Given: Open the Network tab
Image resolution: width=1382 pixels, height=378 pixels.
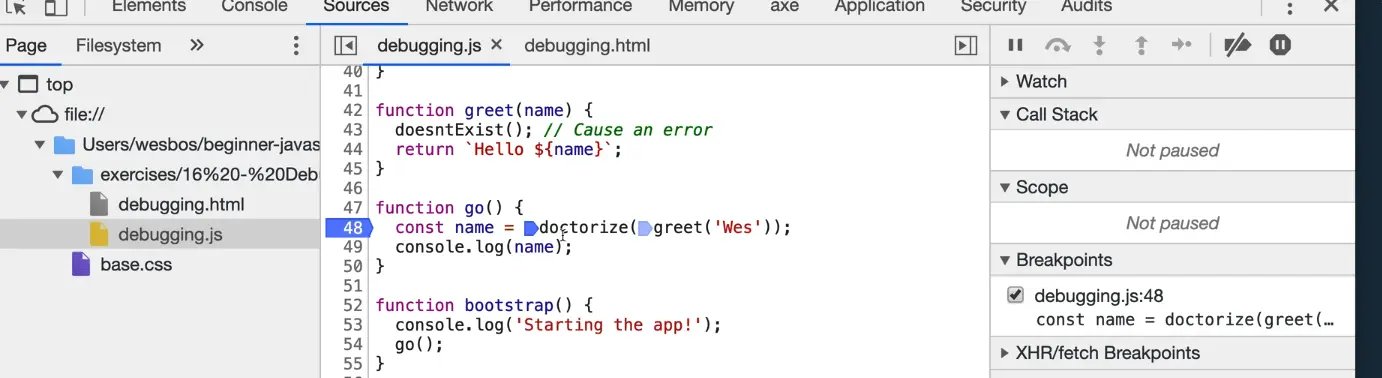Looking at the screenshot, I should click(x=459, y=6).
